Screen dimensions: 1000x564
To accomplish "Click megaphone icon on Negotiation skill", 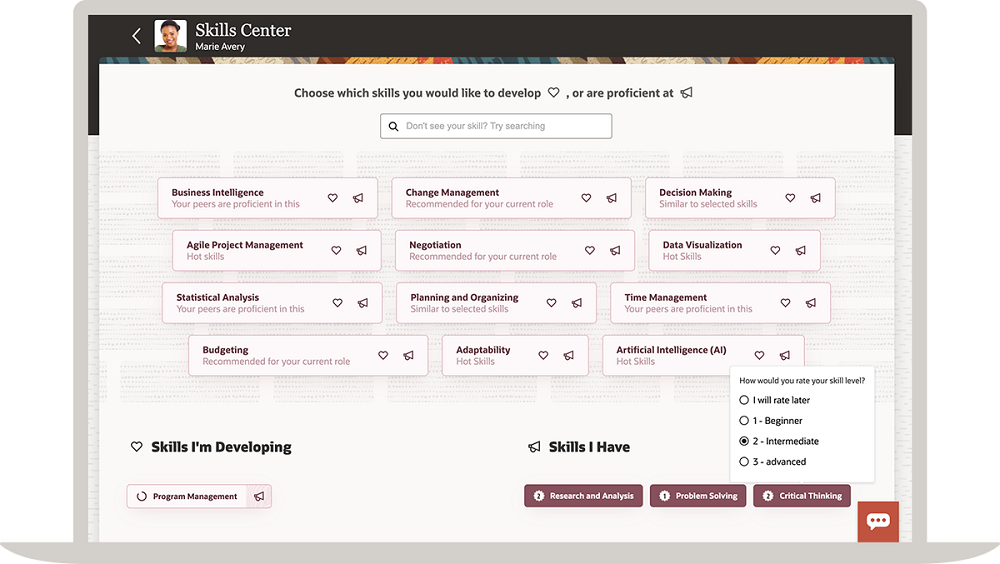I will [x=615, y=251].
